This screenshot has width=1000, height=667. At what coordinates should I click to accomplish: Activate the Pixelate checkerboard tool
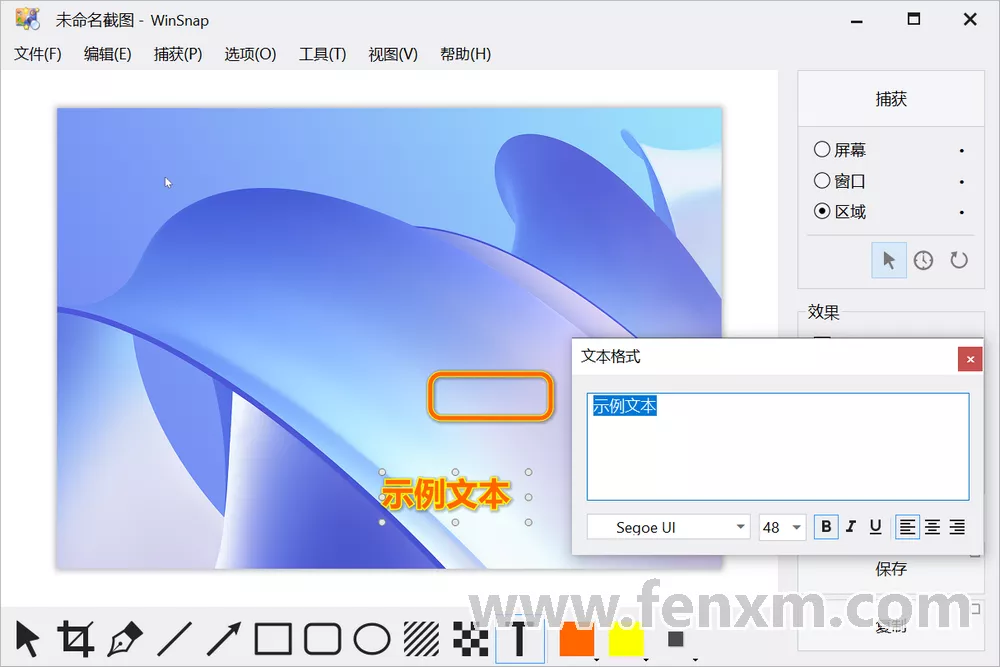(470, 639)
